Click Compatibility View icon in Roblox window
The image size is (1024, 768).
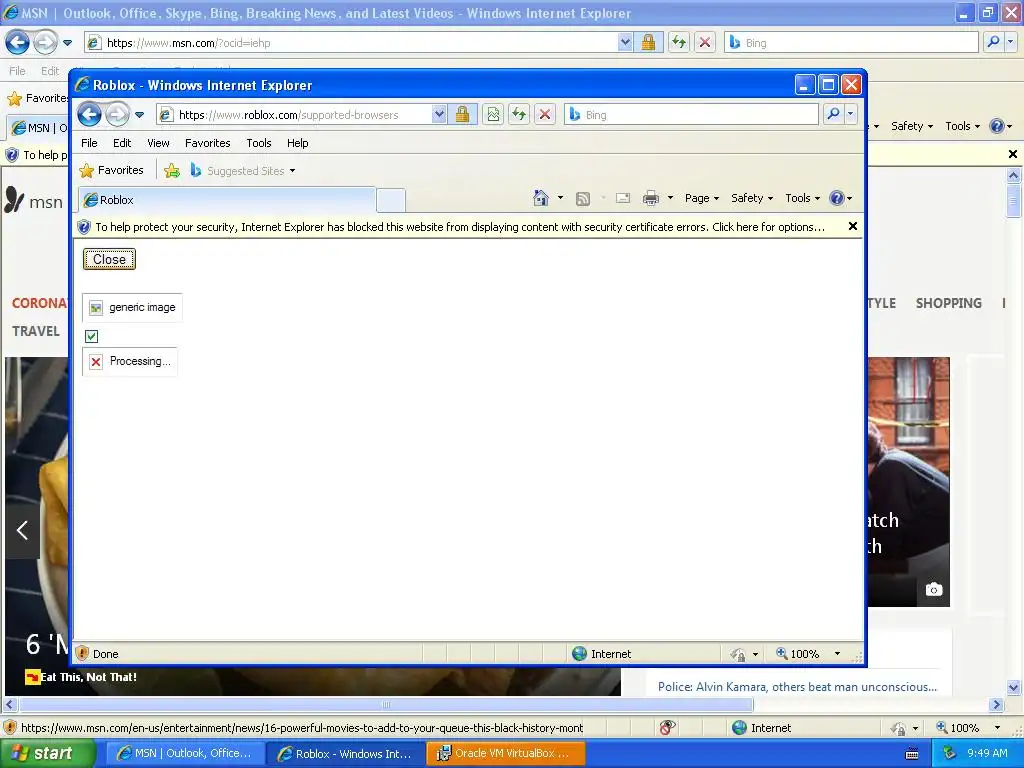pyautogui.click(x=493, y=115)
